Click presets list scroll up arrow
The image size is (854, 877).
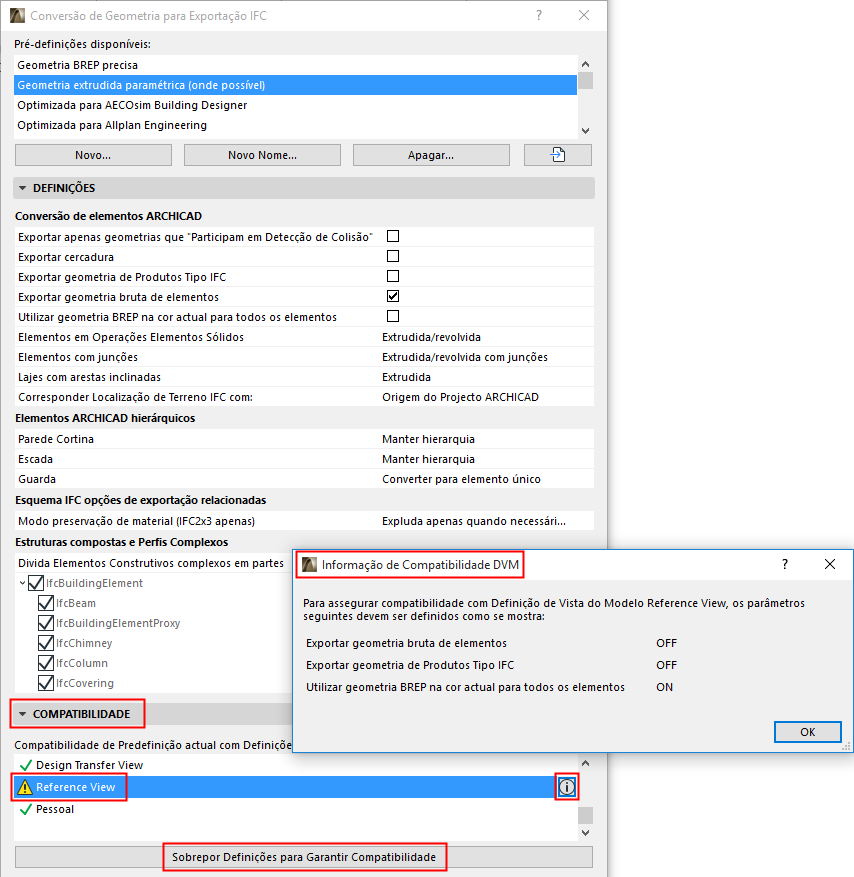tap(586, 64)
